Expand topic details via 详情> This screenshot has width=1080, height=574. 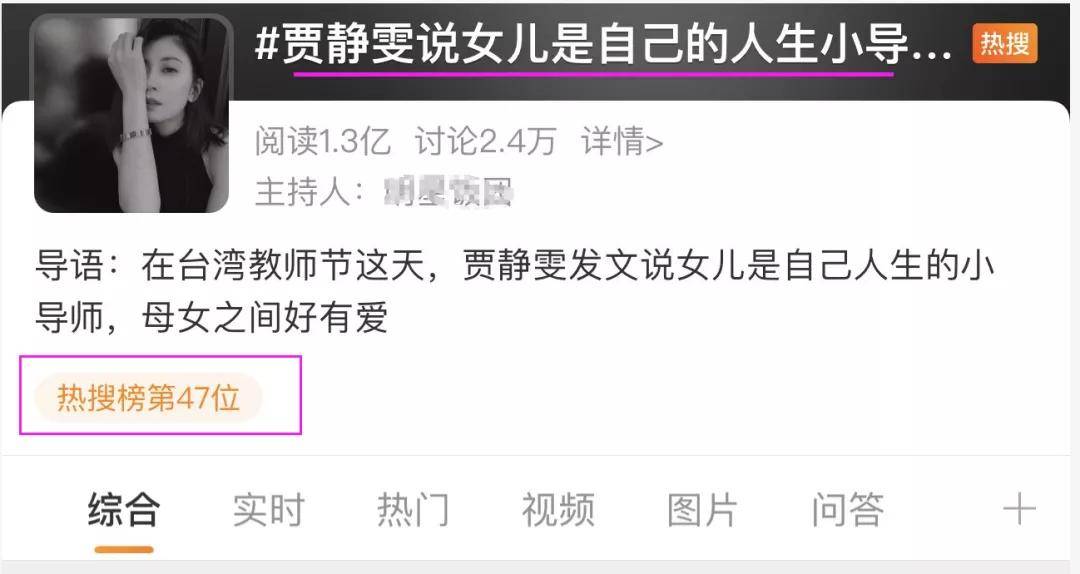[x=622, y=141]
